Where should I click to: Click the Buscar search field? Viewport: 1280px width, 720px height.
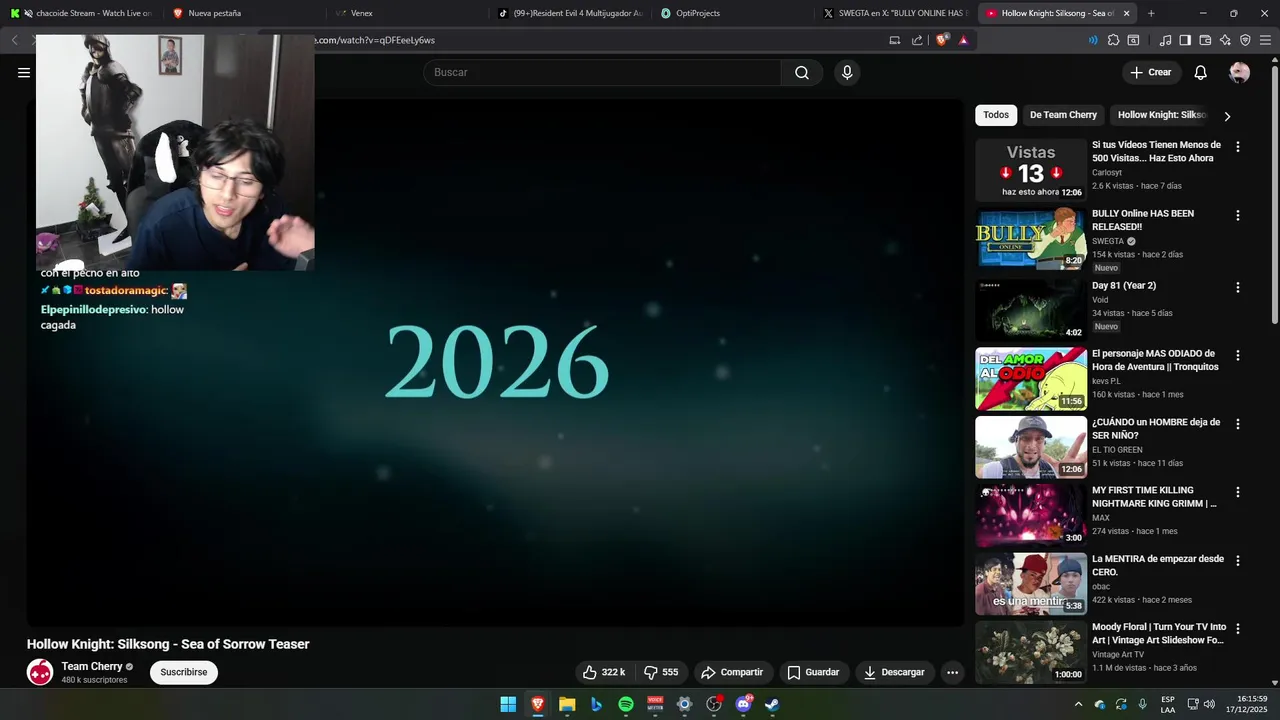(602, 72)
